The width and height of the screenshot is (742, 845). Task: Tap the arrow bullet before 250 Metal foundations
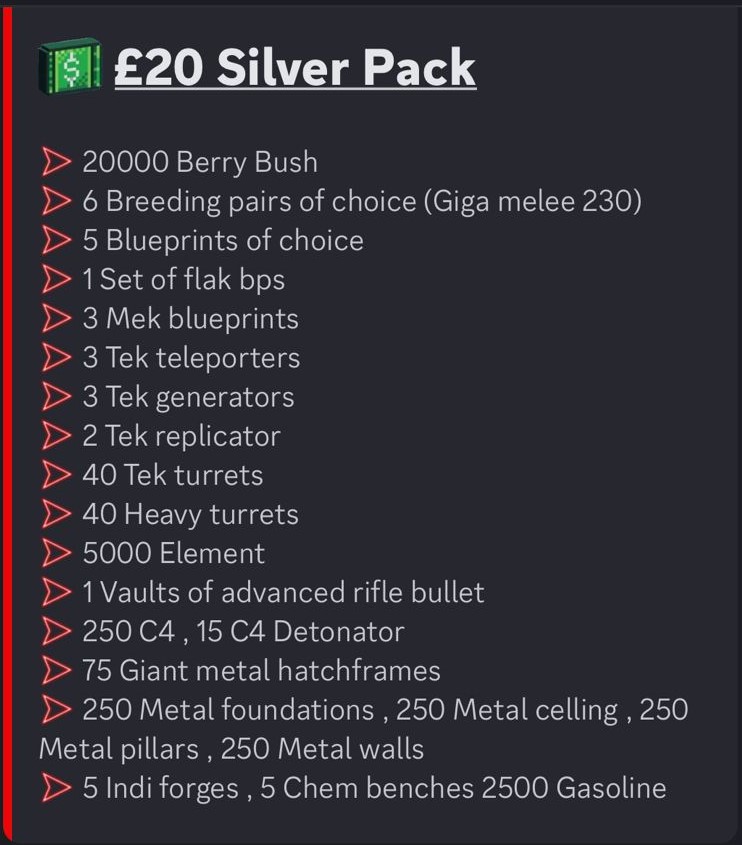[56, 709]
